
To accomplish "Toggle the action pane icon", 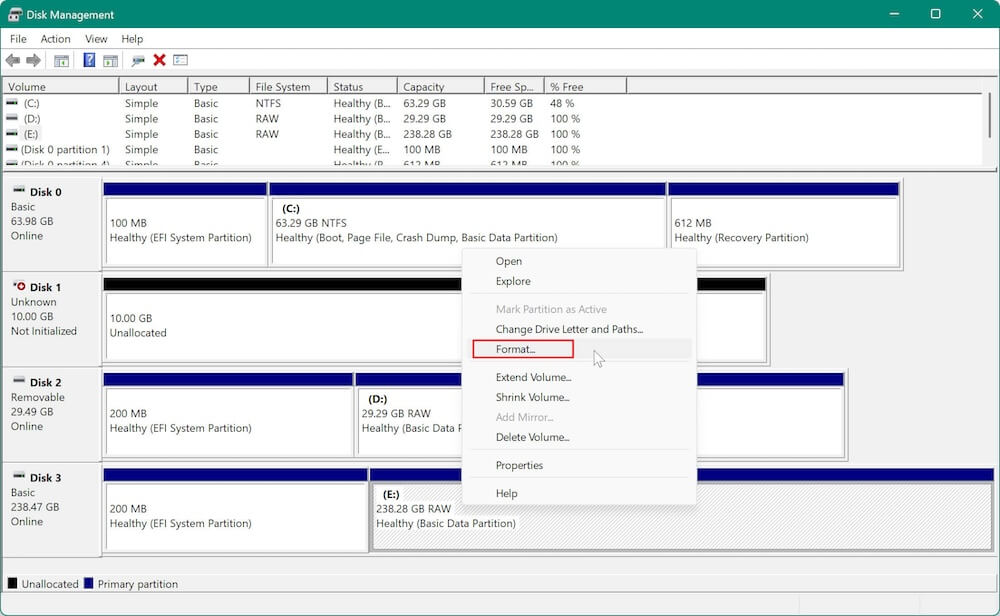I will pyautogui.click(x=111, y=60).
